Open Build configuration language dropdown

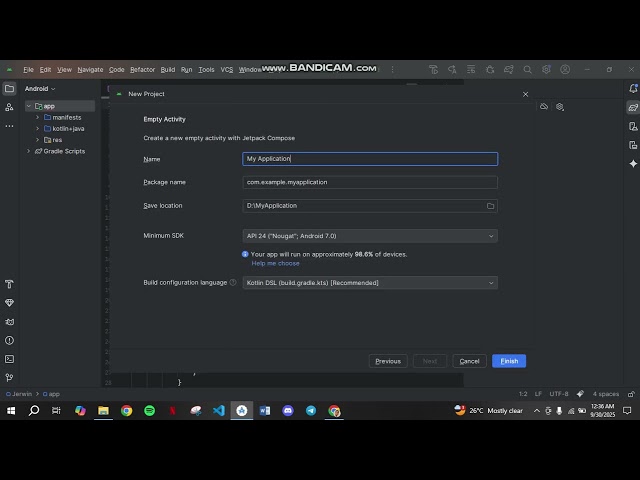(x=370, y=283)
